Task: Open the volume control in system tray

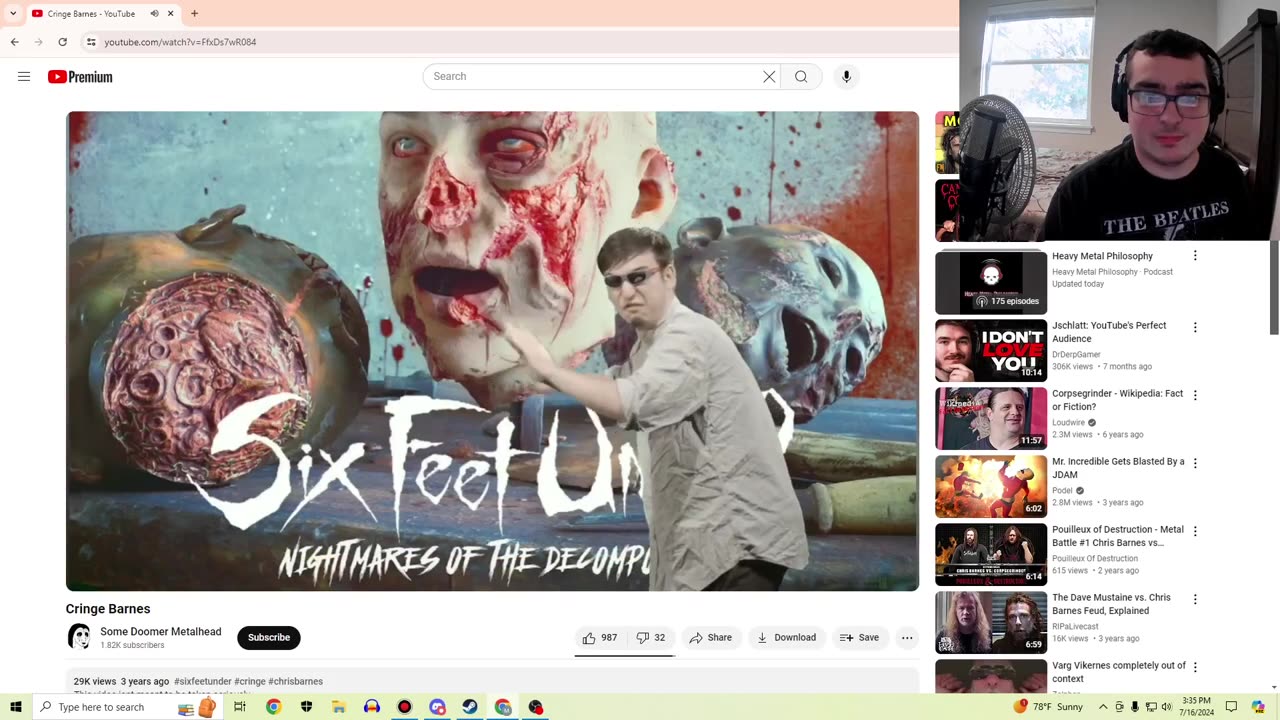Action: 1168,707
